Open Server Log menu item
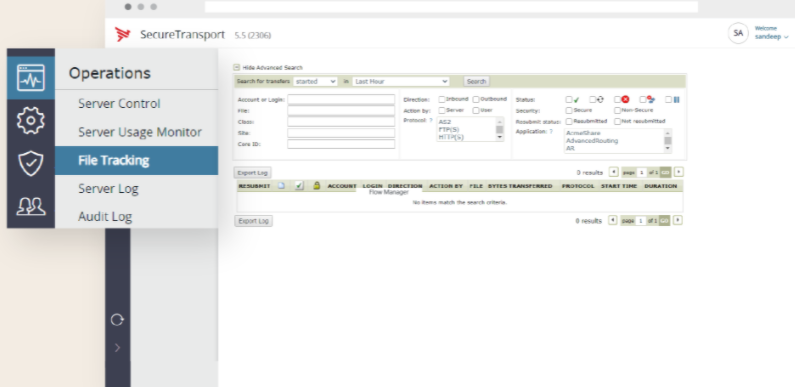The width and height of the screenshot is (795, 387). point(108,189)
